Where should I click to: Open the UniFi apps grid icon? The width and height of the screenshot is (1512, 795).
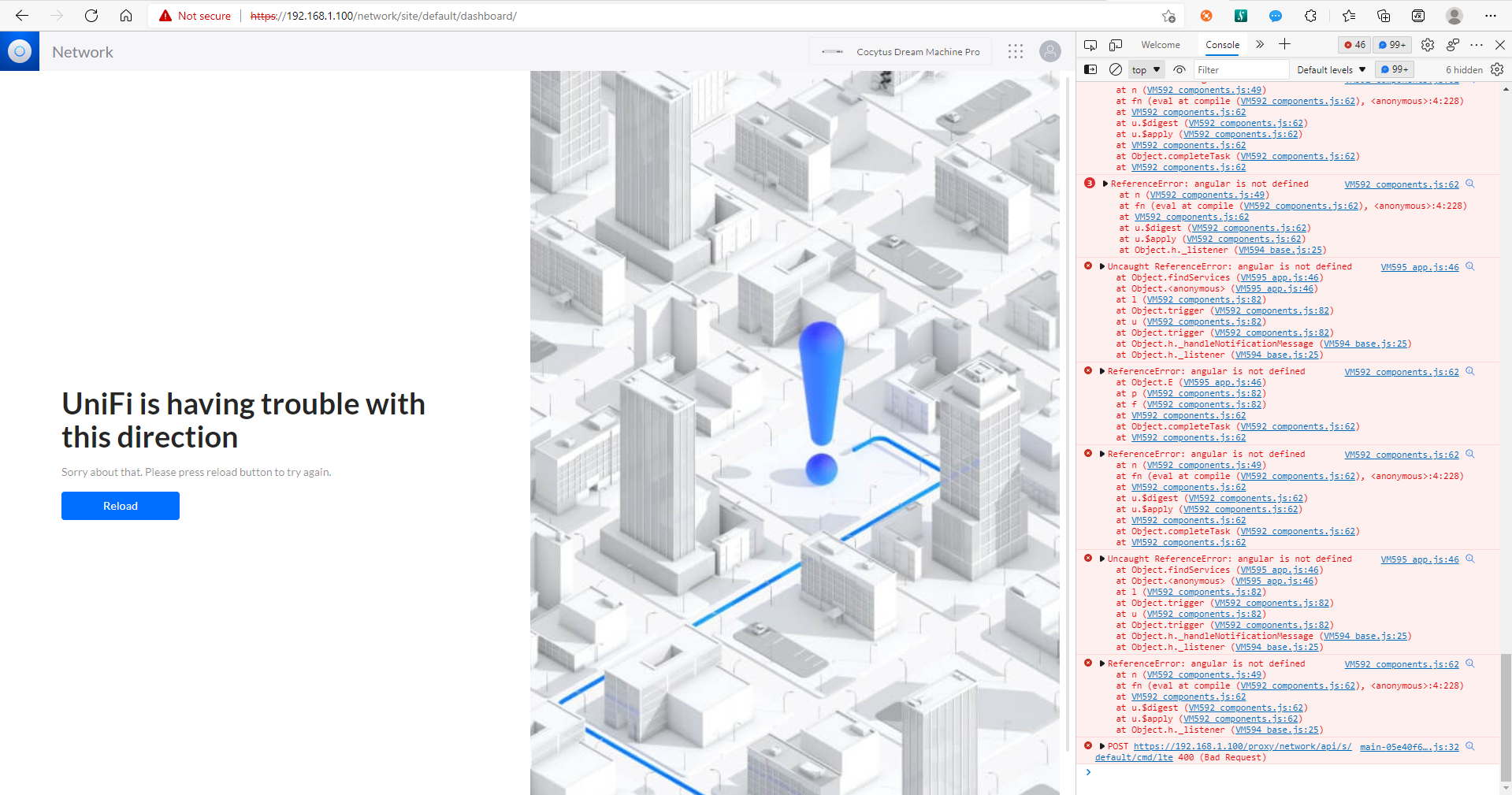coord(1016,51)
